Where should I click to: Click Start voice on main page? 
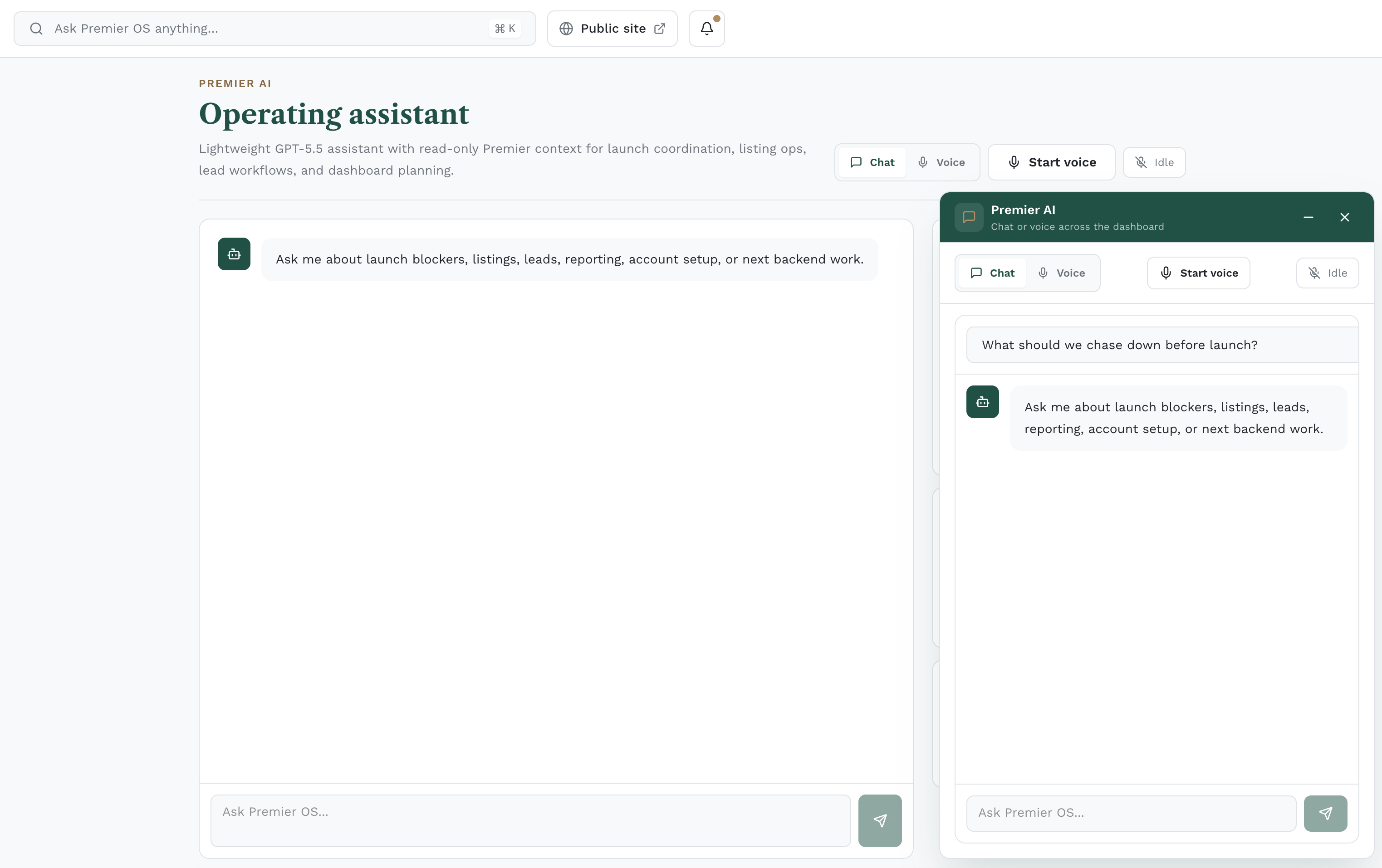1051,162
